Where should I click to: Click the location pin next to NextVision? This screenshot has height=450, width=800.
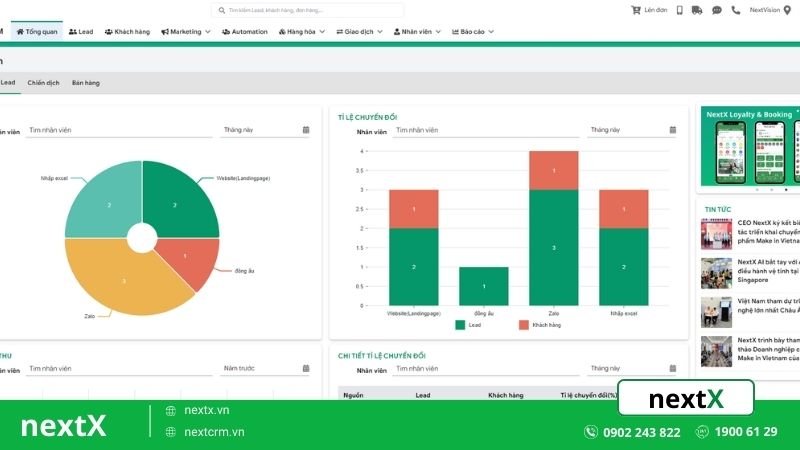787,10
